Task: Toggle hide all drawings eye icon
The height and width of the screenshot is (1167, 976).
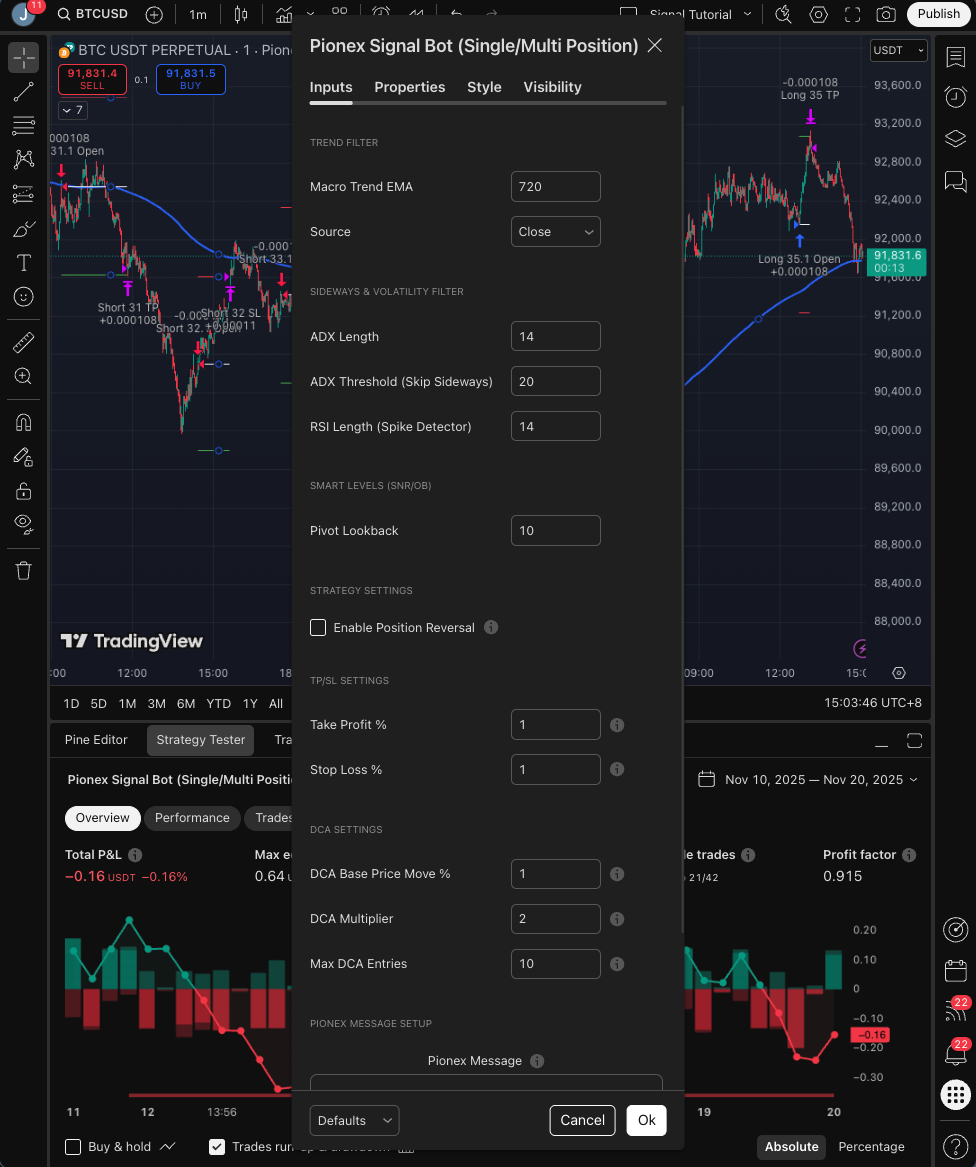Action: (x=24, y=523)
